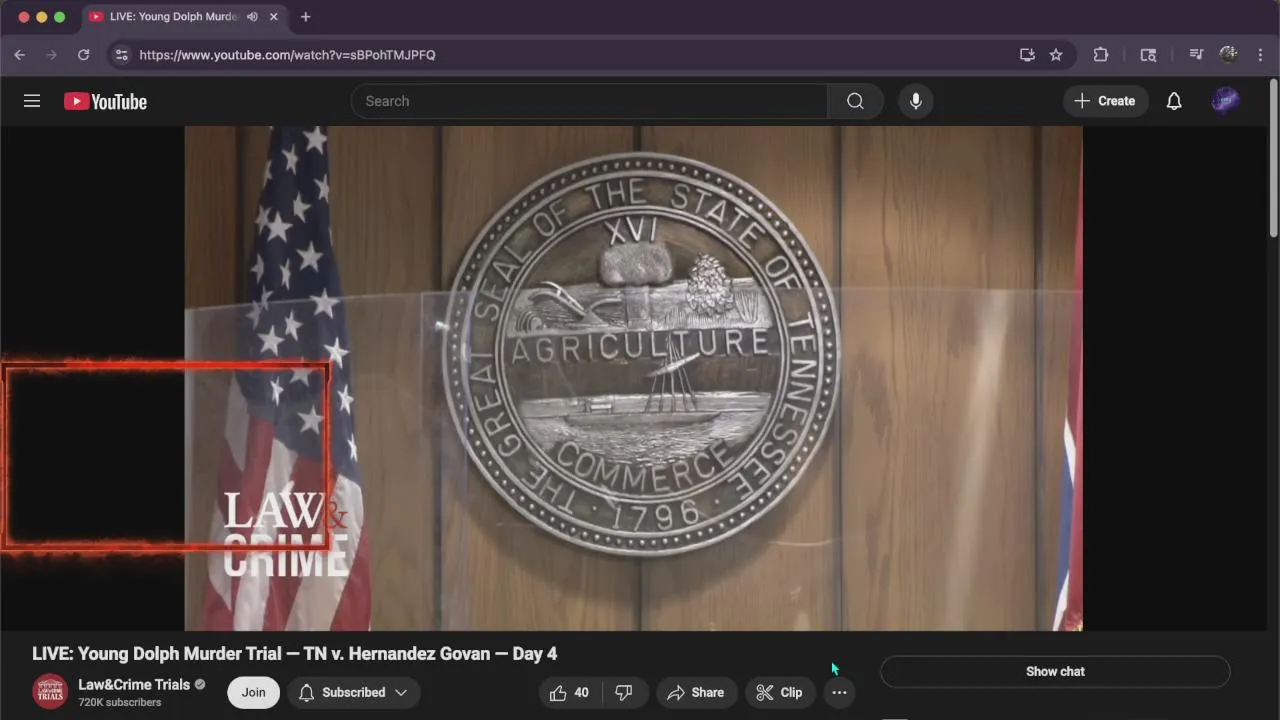The image size is (1280, 720).
Task: Open the Law&Crime Trials channel avatar
Action: 50,692
